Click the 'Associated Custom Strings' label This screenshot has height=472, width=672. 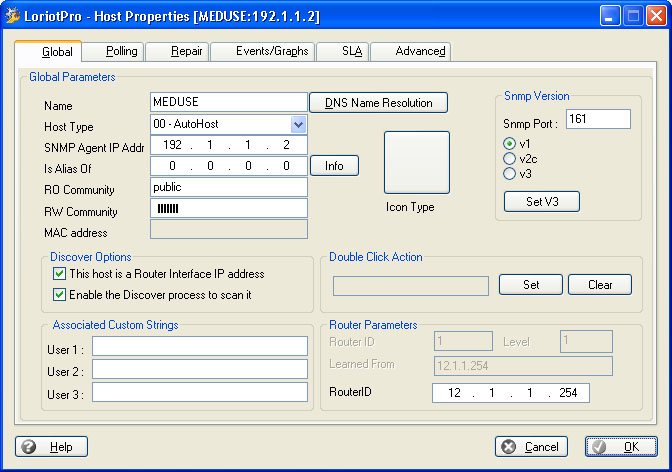click(x=115, y=325)
